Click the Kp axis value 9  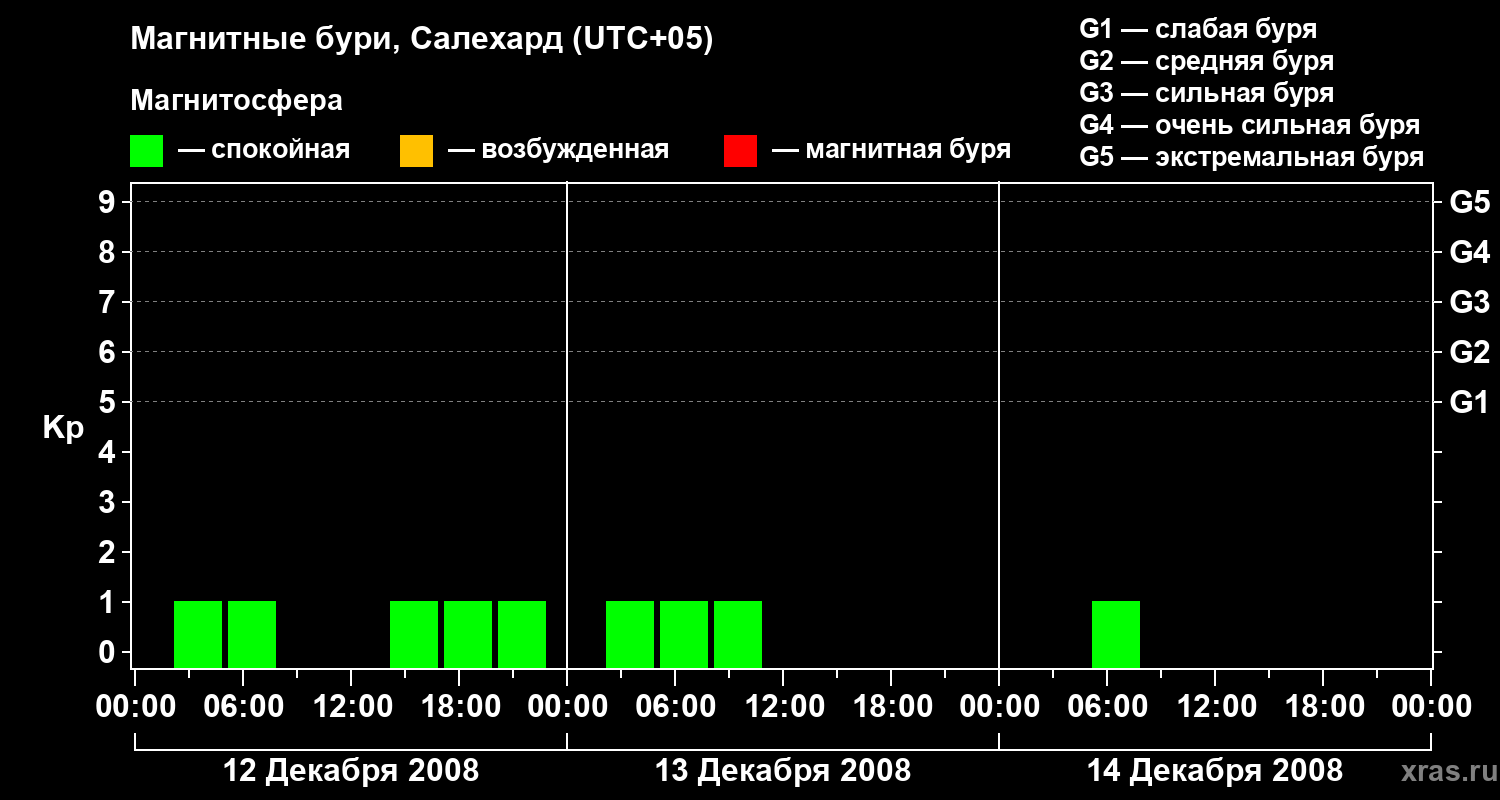[109, 202]
